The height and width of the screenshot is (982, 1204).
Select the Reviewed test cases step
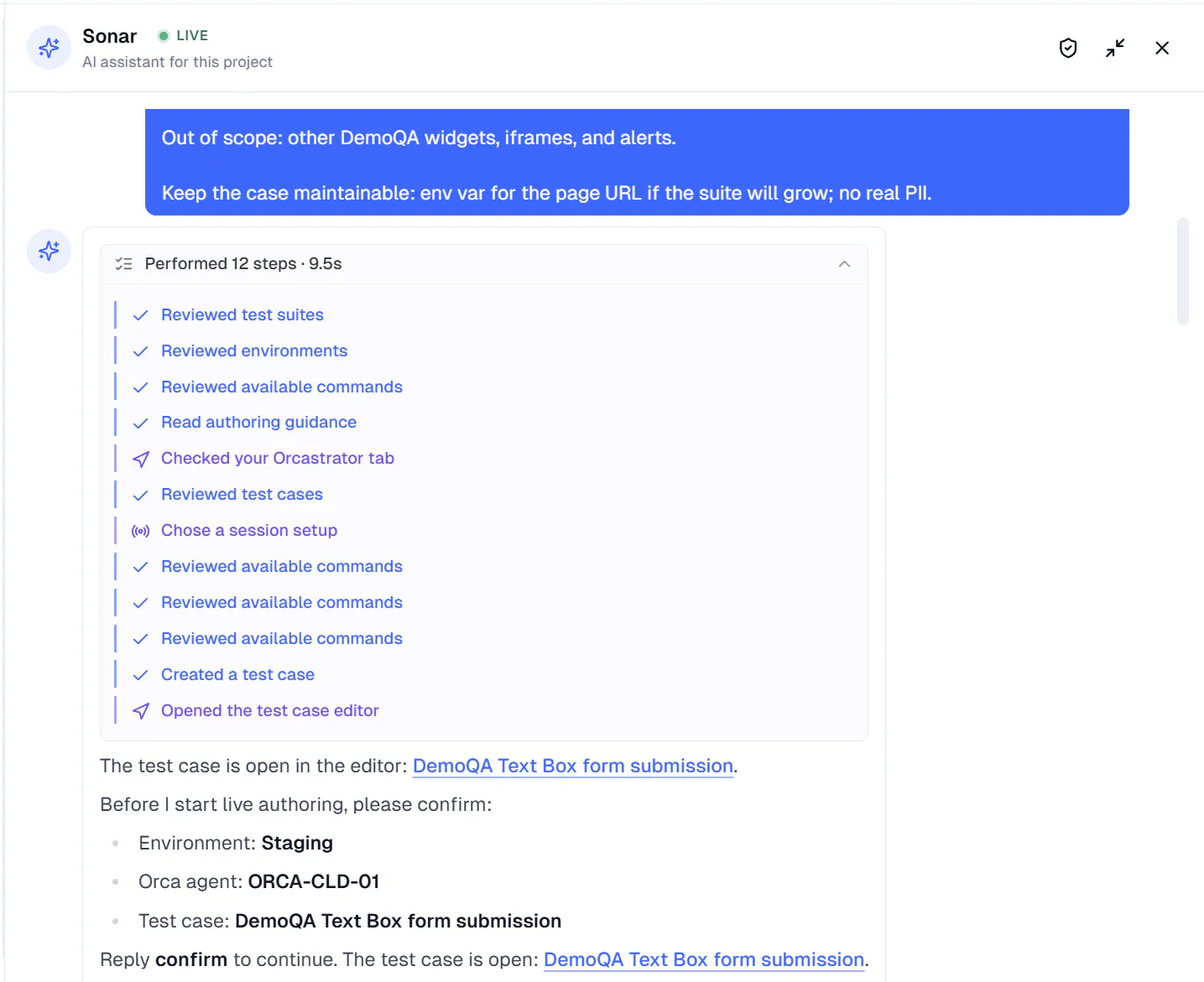[x=242, y=494]
